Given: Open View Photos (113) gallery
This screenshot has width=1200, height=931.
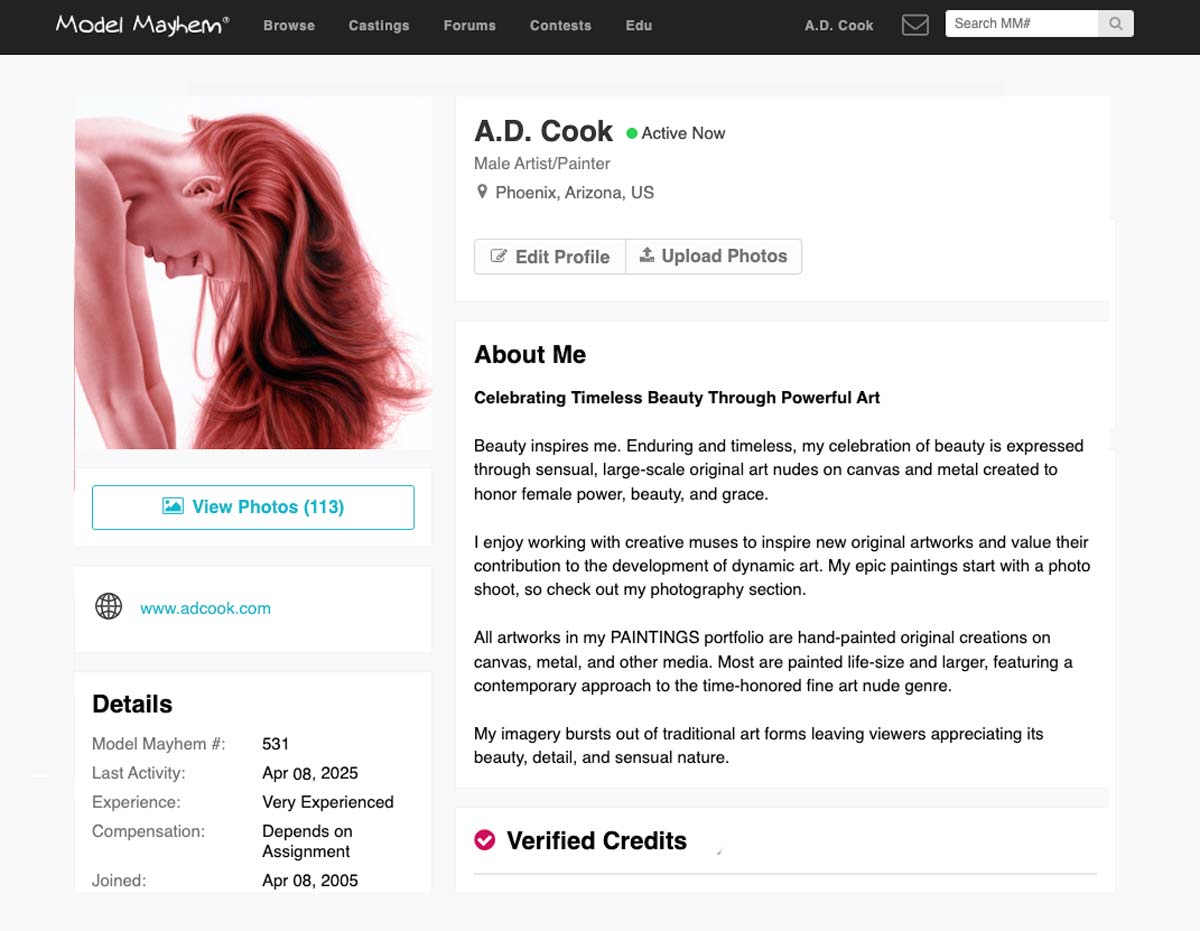Looking at the screenshot, I should pos(253,507).
